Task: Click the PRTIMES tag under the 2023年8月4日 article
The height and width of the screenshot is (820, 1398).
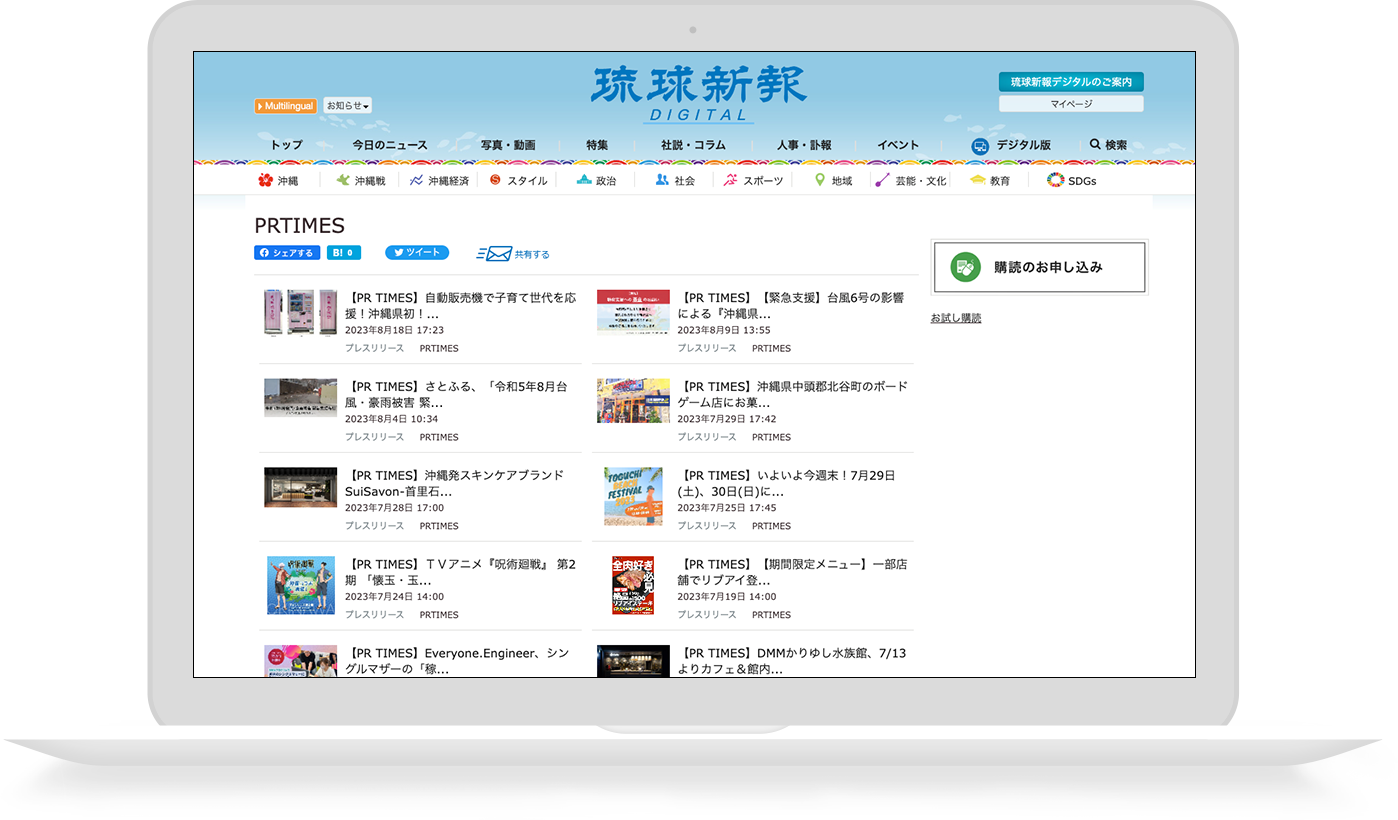Action: tap(439, 437)
